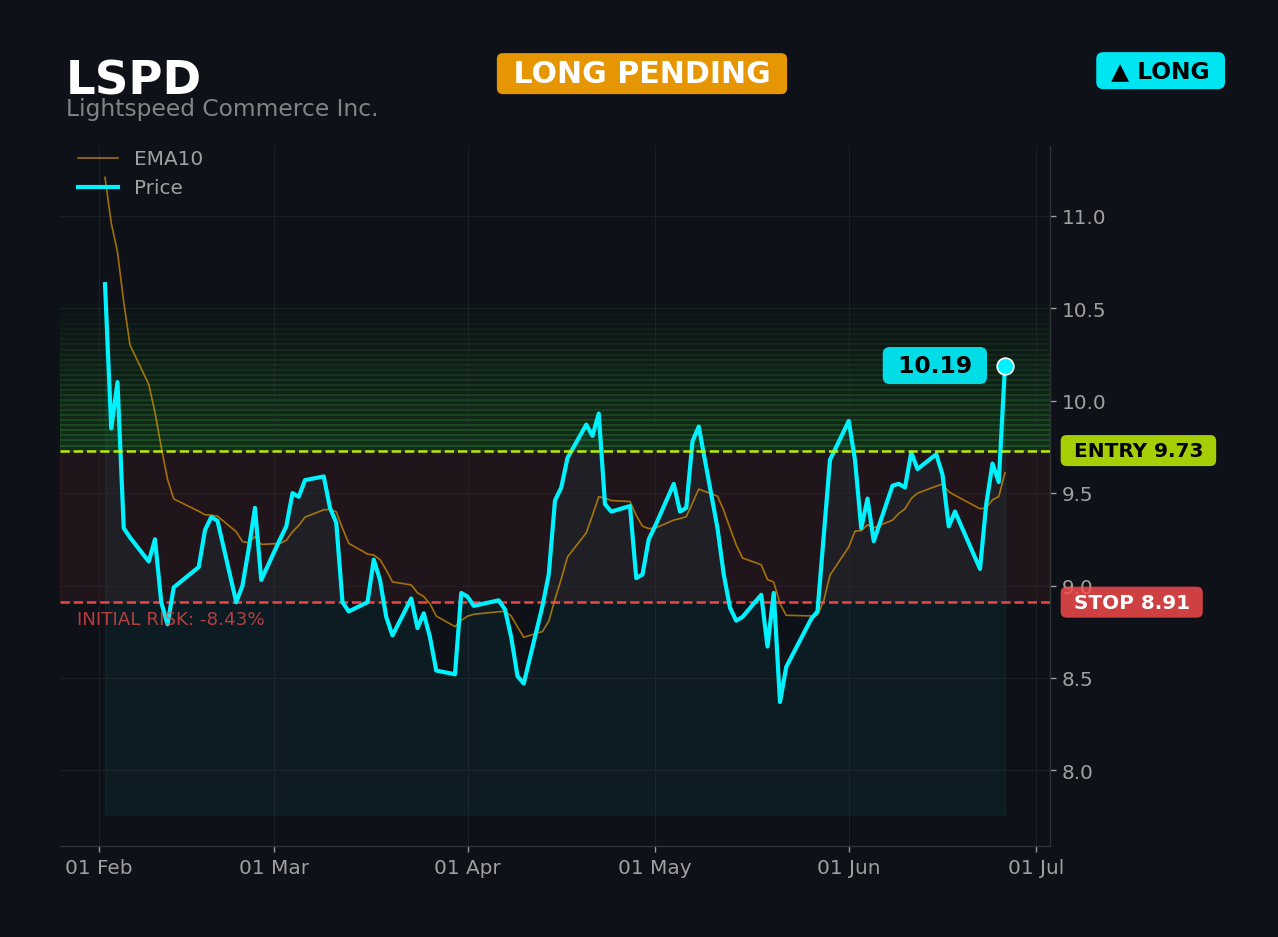Image resolution: width=1278 pixels, height=937 pixels.
Task: Click the orange EMA10 legend line swatch
Action: click(x=98, y=159)
